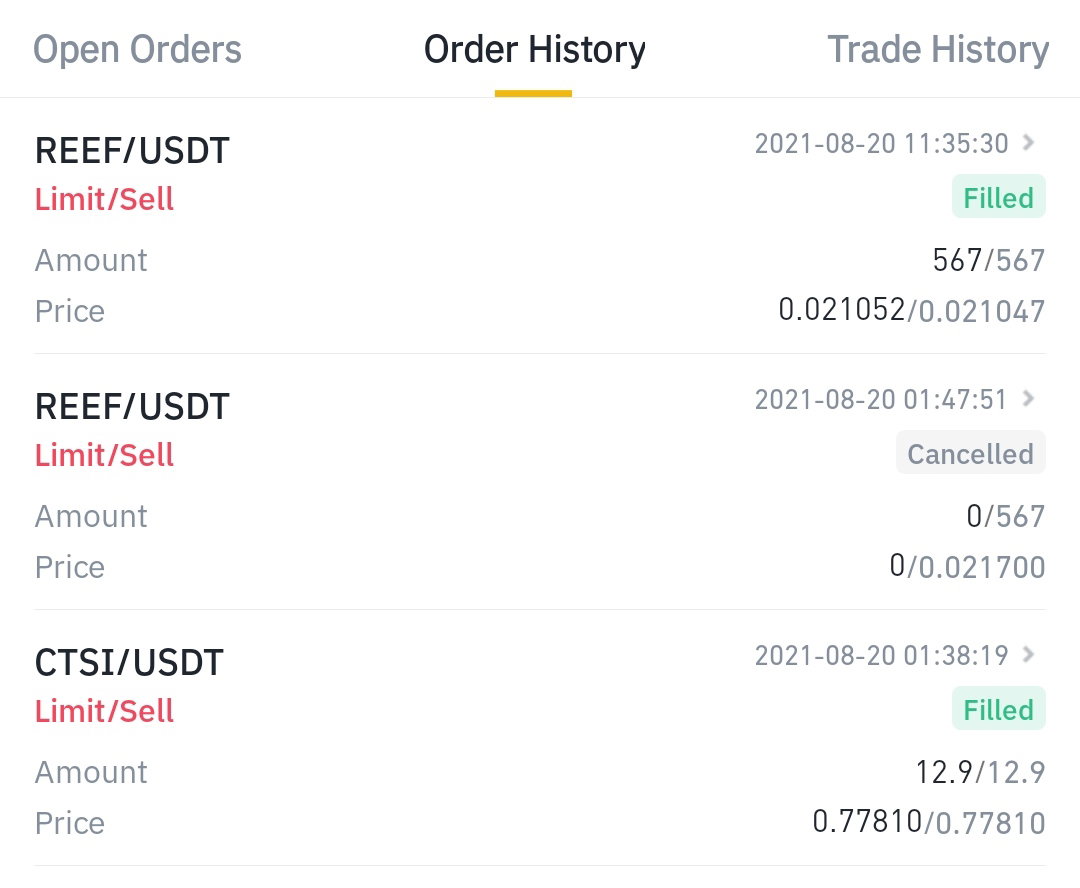Select the 12.9/12.9 amount value
The width and height of the screenshot is (1080, 888).
pyautogui.click(x=981, y=772)
